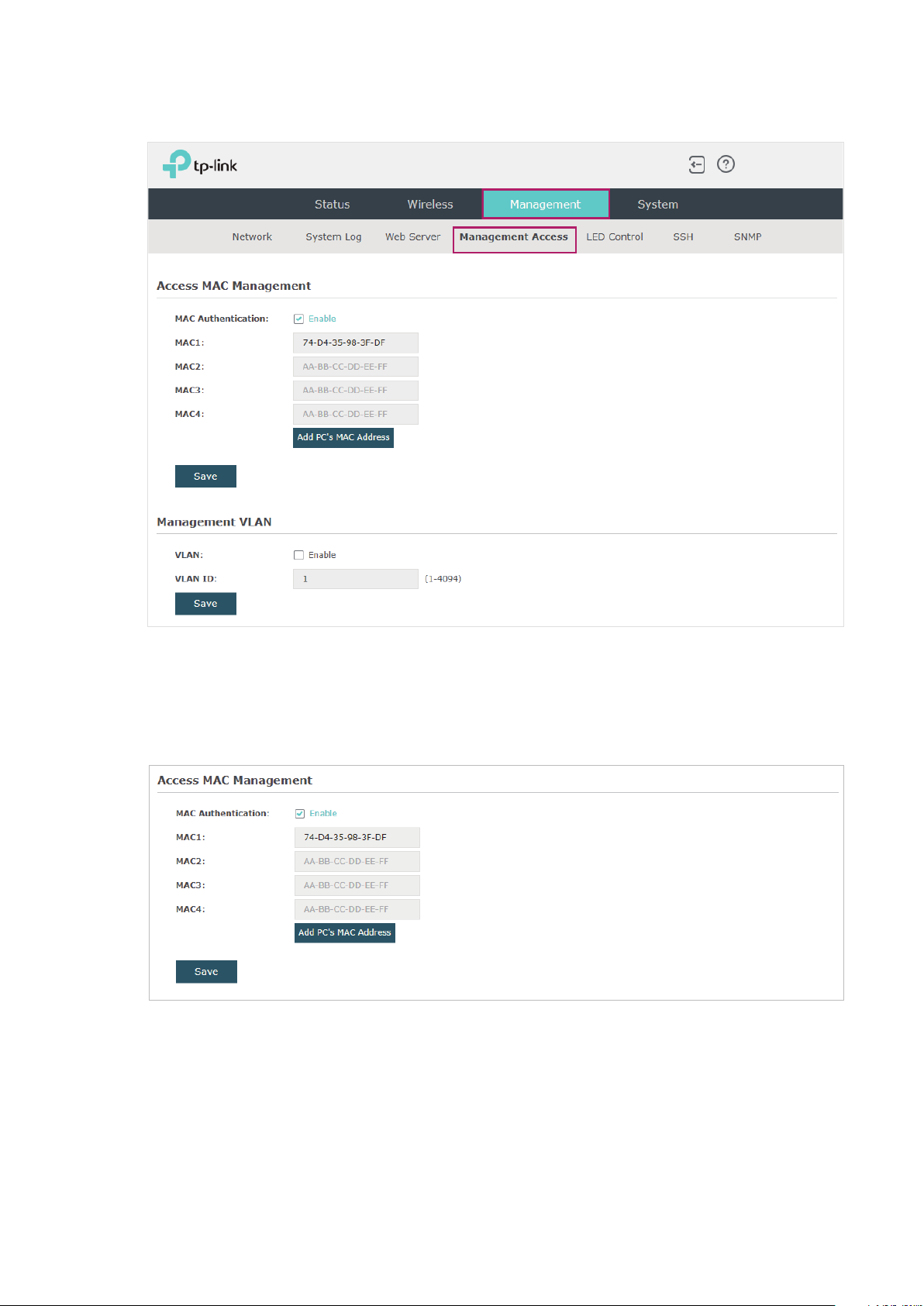The height and width of the screenshot is (1306, 924).
Task: Click the logout icon in header
Action: 696,164
